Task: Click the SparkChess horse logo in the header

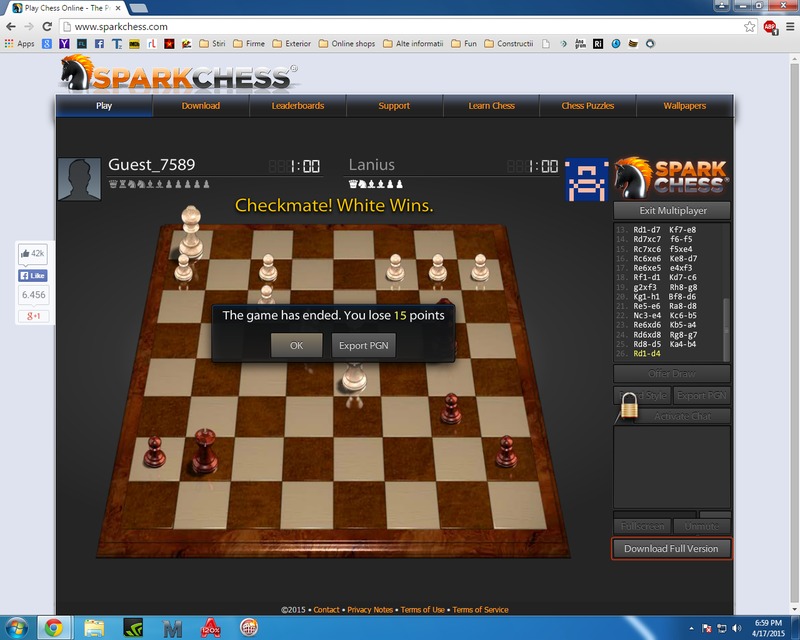Action: 179,75
